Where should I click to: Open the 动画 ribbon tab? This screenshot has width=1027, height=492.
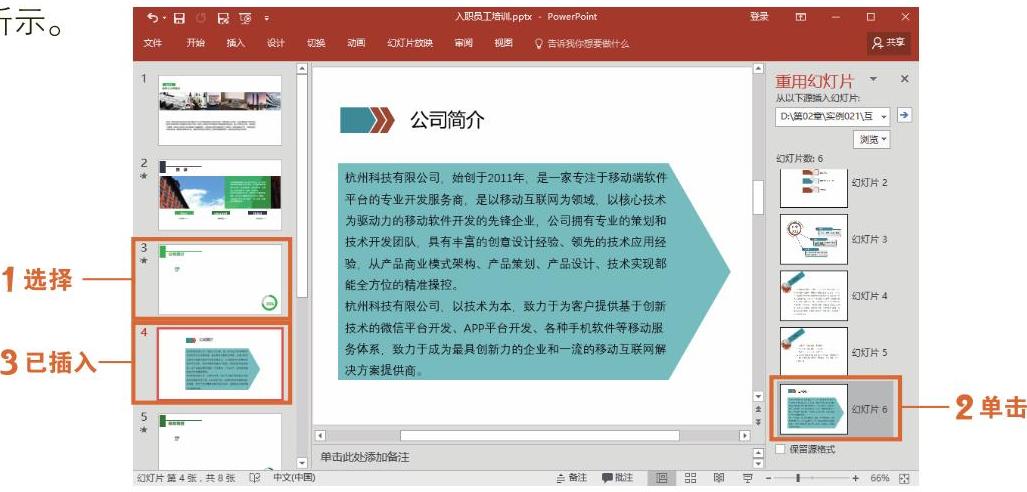356,43
